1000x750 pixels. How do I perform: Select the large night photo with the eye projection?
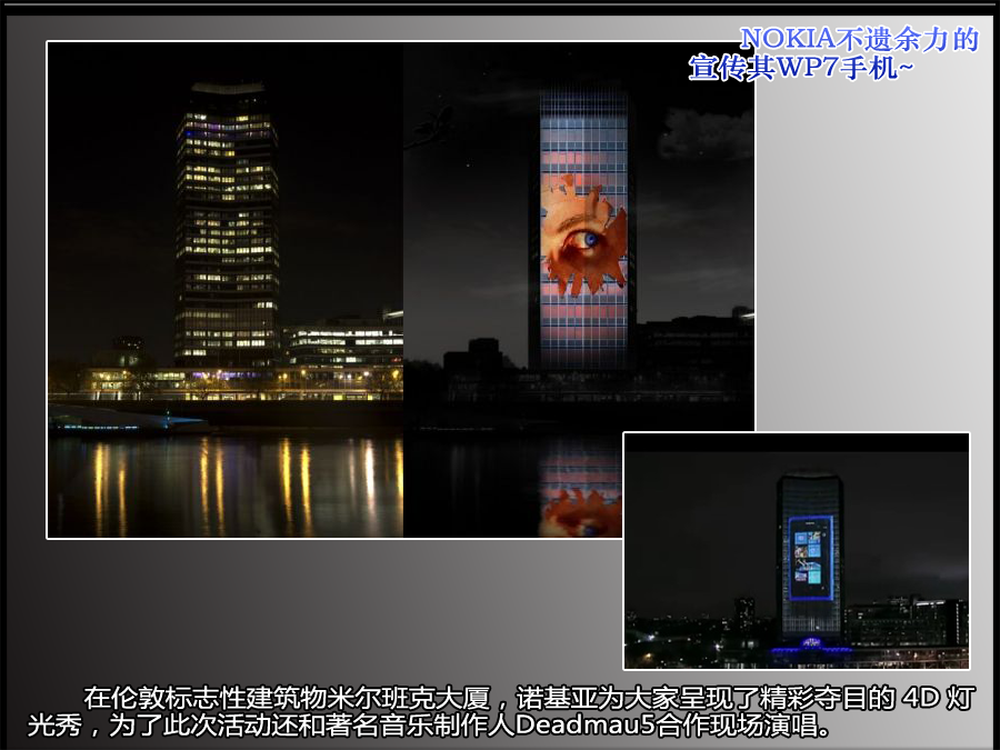[400, 290]
